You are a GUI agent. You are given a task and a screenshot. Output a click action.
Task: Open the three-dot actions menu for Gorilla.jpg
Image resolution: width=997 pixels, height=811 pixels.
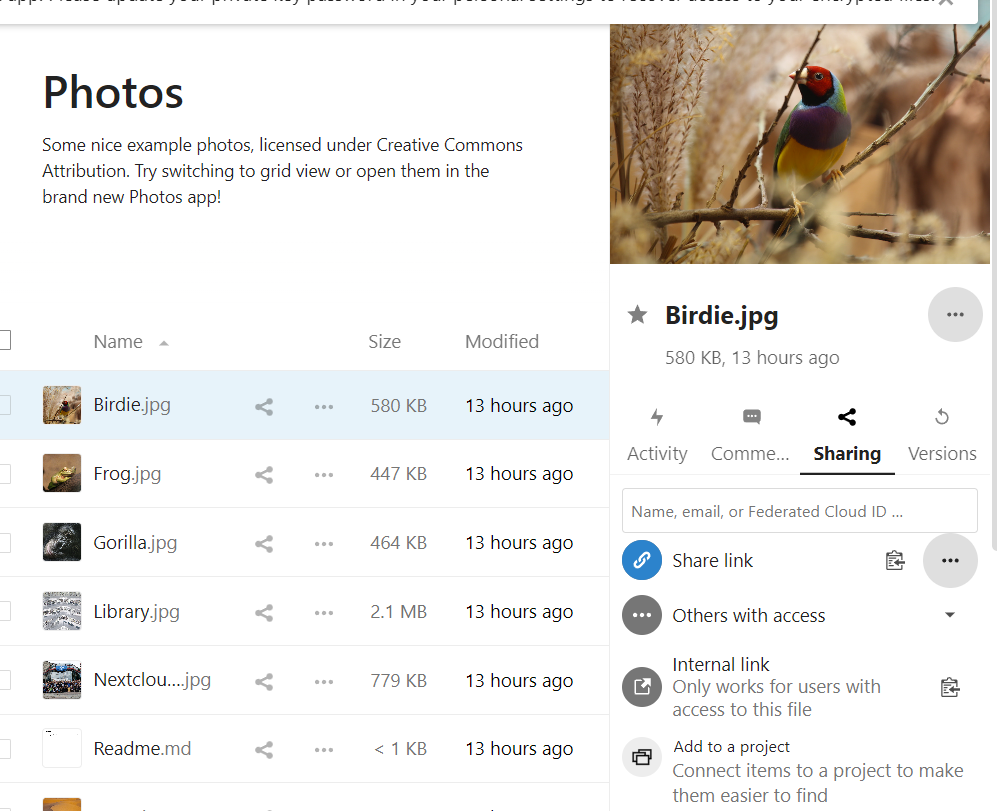point(324,544)
